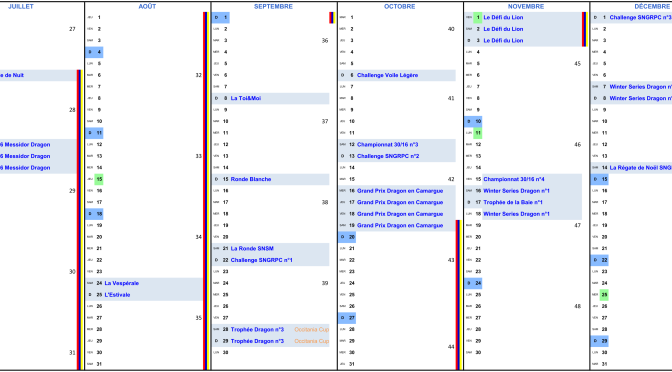The height and width of the screenshot is (372, 672).
Task: Select the Ronde Blanche regatta entry
Action: (x=251, y=179)
